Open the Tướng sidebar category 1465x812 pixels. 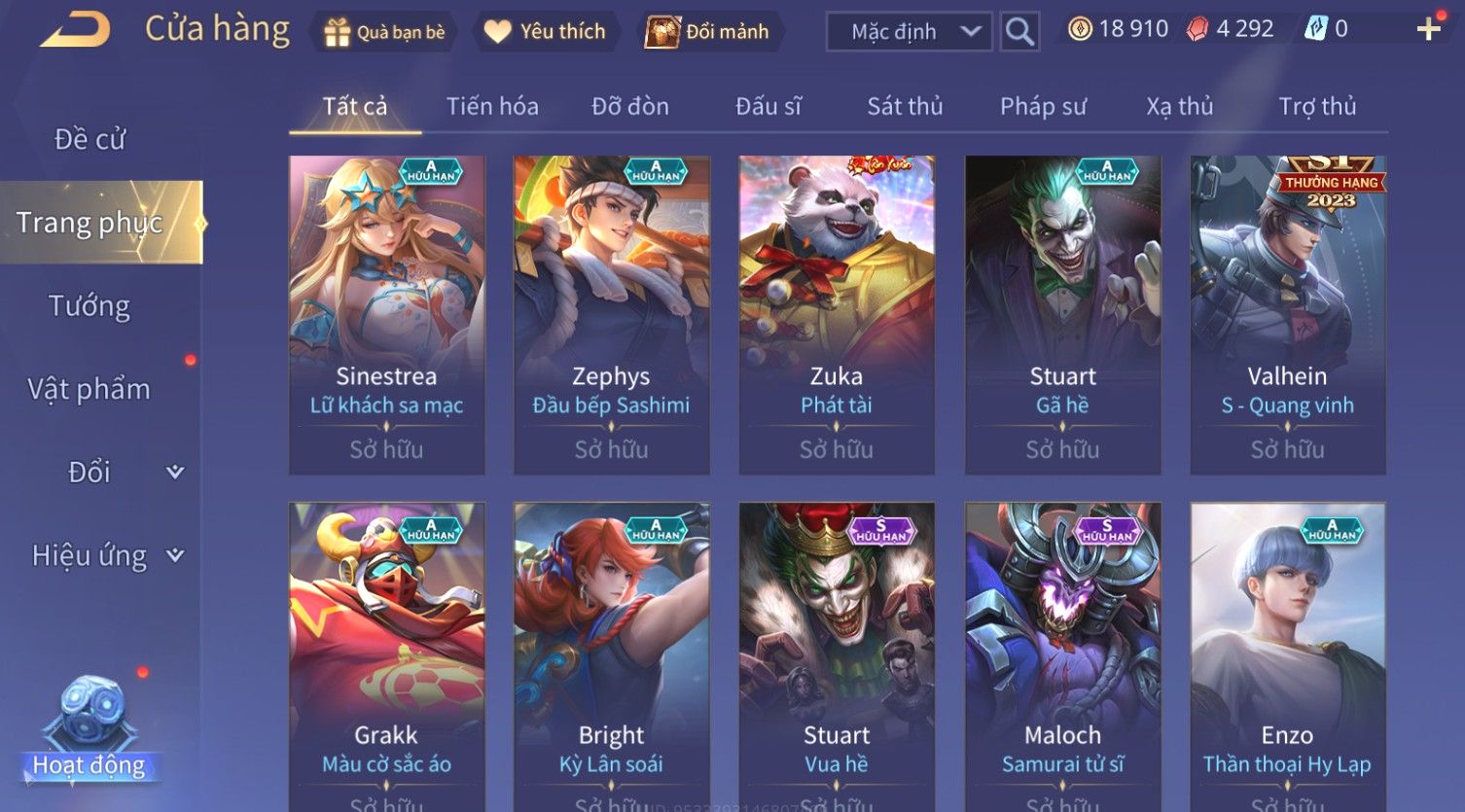(89, 306)
